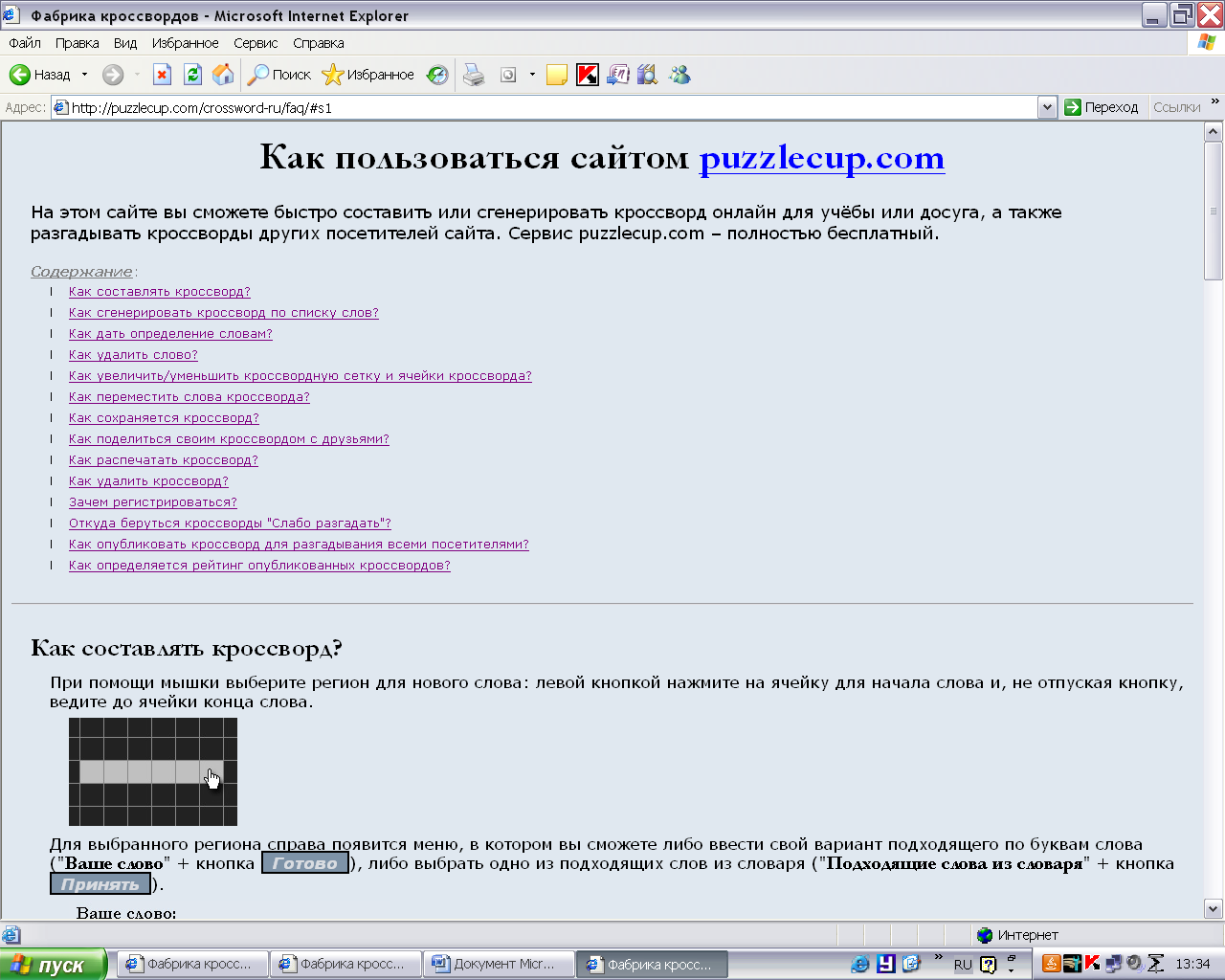
Task: Click RU language indicator in taskbar
Action: (963, 965)
